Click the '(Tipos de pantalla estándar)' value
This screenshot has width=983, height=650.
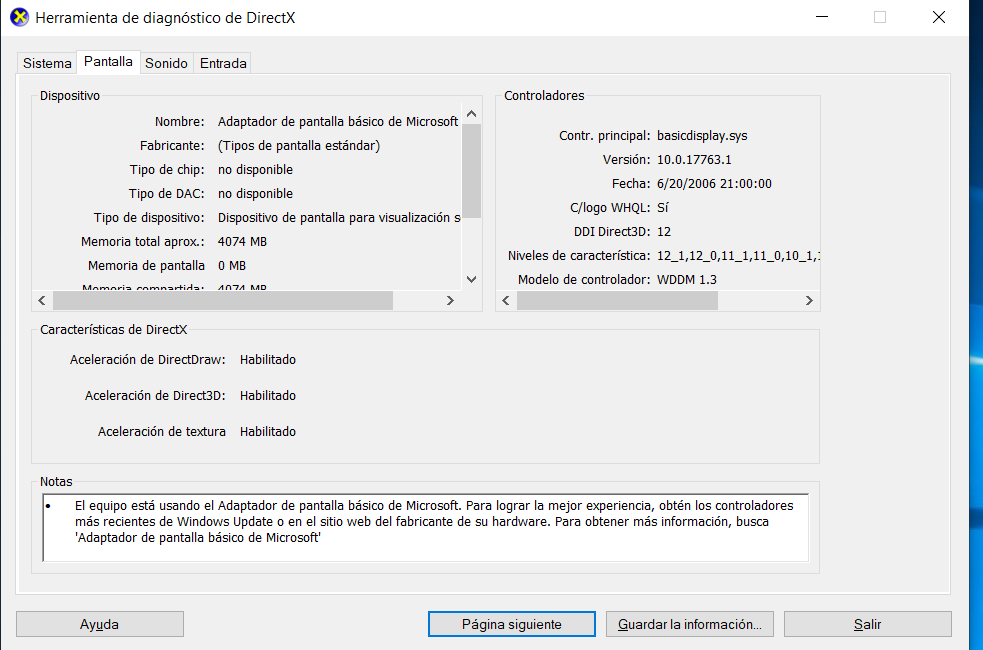(x=299, y=145)
